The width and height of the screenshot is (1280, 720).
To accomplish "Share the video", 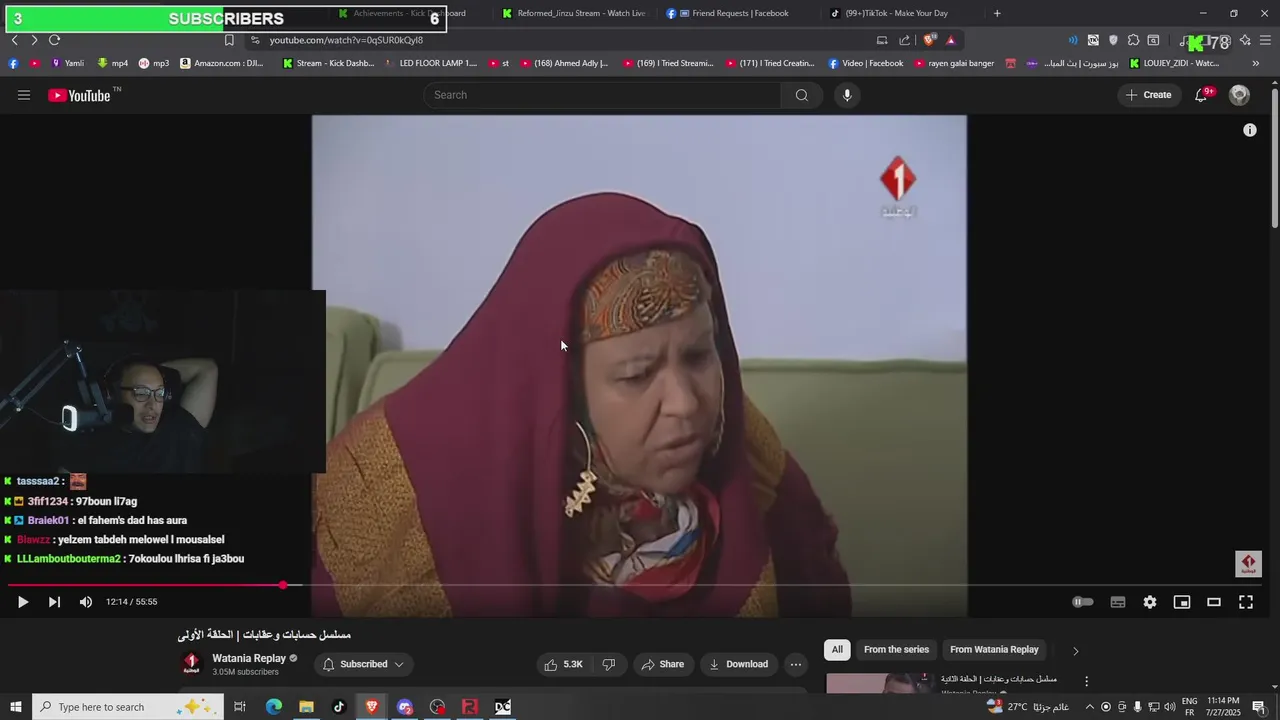I will tap(663, 664).
